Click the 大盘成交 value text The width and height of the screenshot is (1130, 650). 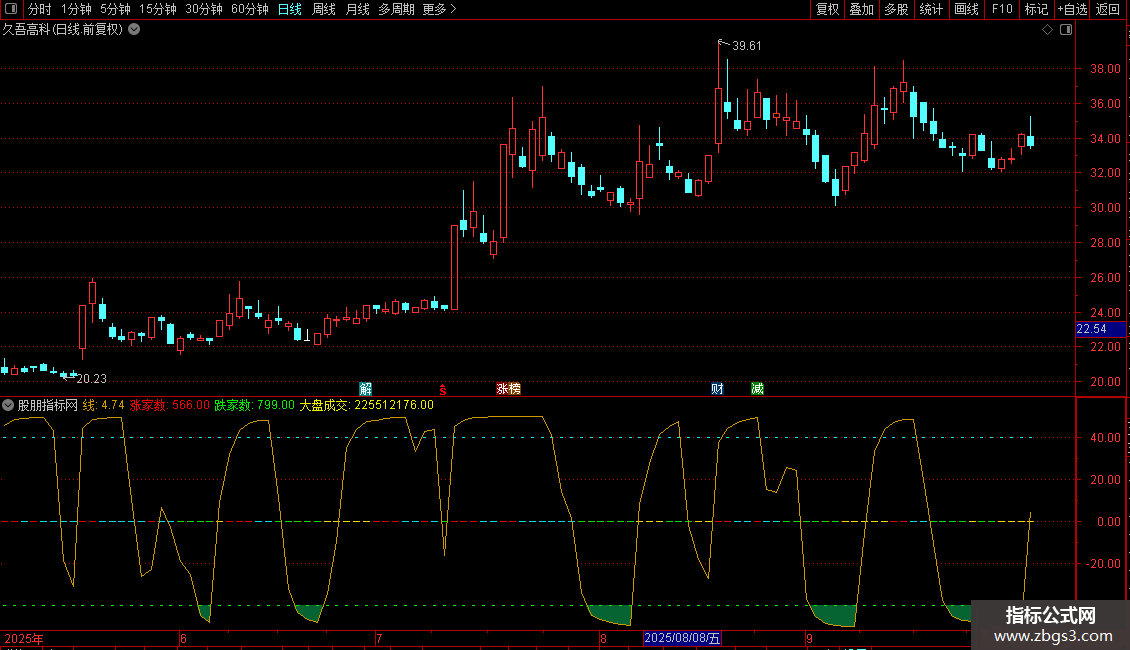(367, 406)
